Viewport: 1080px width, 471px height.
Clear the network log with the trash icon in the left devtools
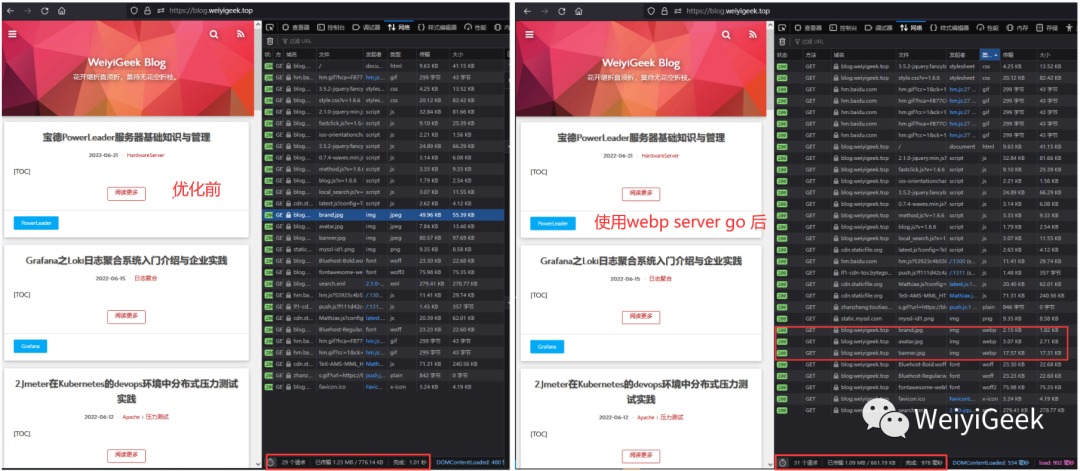click(x=270, y=41)
